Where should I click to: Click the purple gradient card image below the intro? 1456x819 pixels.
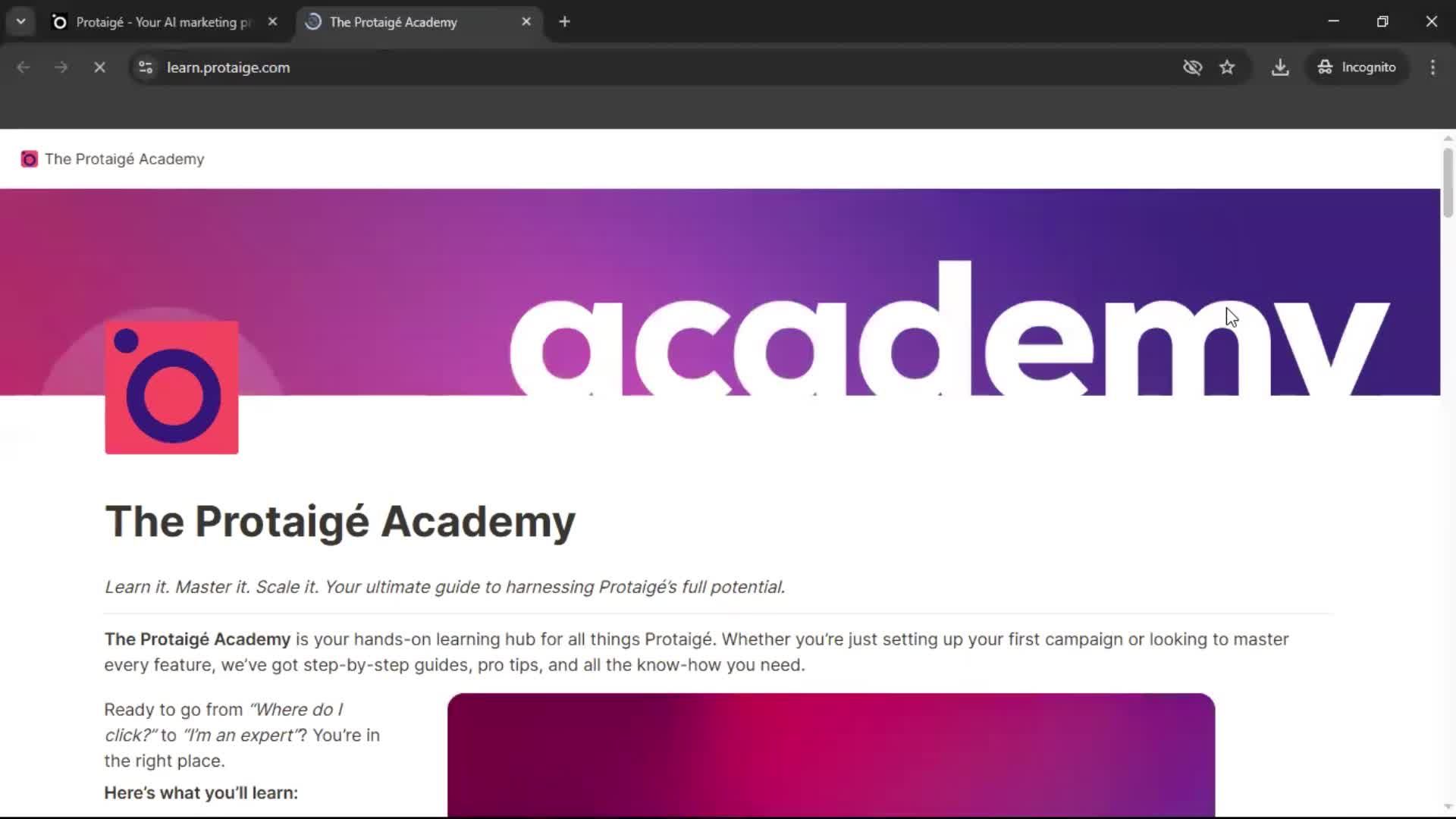point(830,755)
